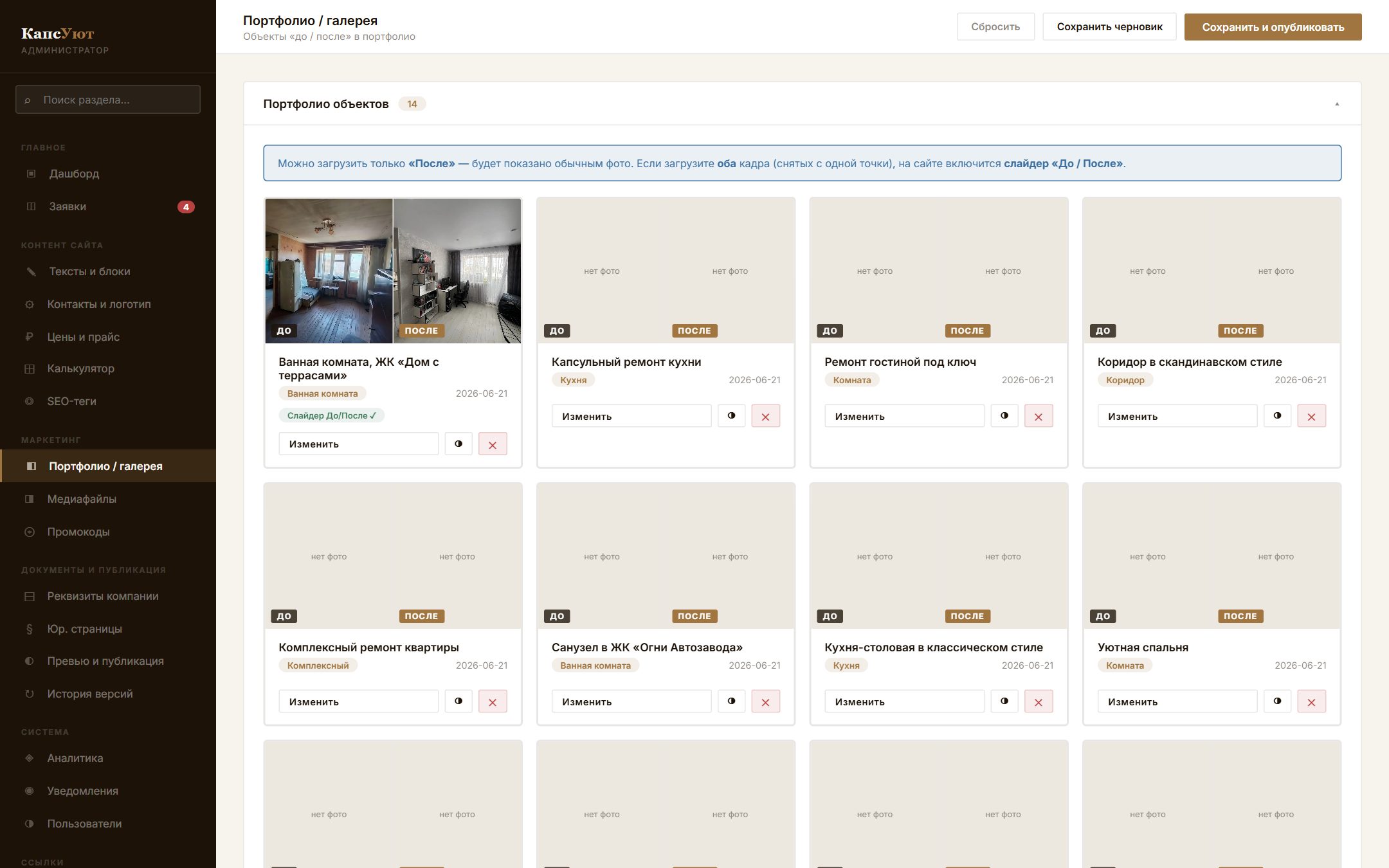This screenshot has height=868, width=1389.
Task: Click the Промокоды icon in sidebar
Action: 29,532
